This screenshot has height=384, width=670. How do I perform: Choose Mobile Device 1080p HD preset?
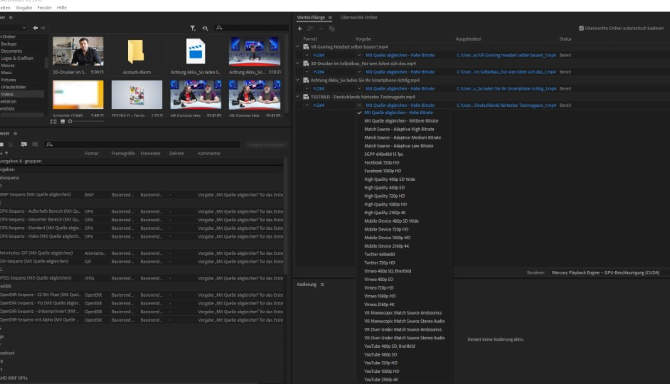tap(387, 238)
